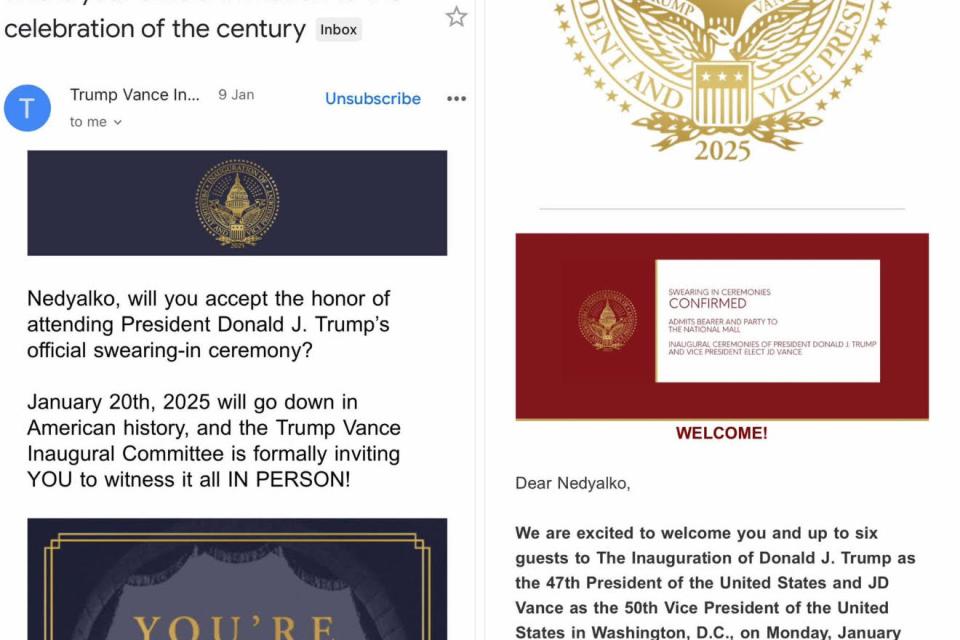Click the paragraph starting 'Nedyalko, will you accept'
This screenshot has width=960, height=640.
[x=208, y=325]
